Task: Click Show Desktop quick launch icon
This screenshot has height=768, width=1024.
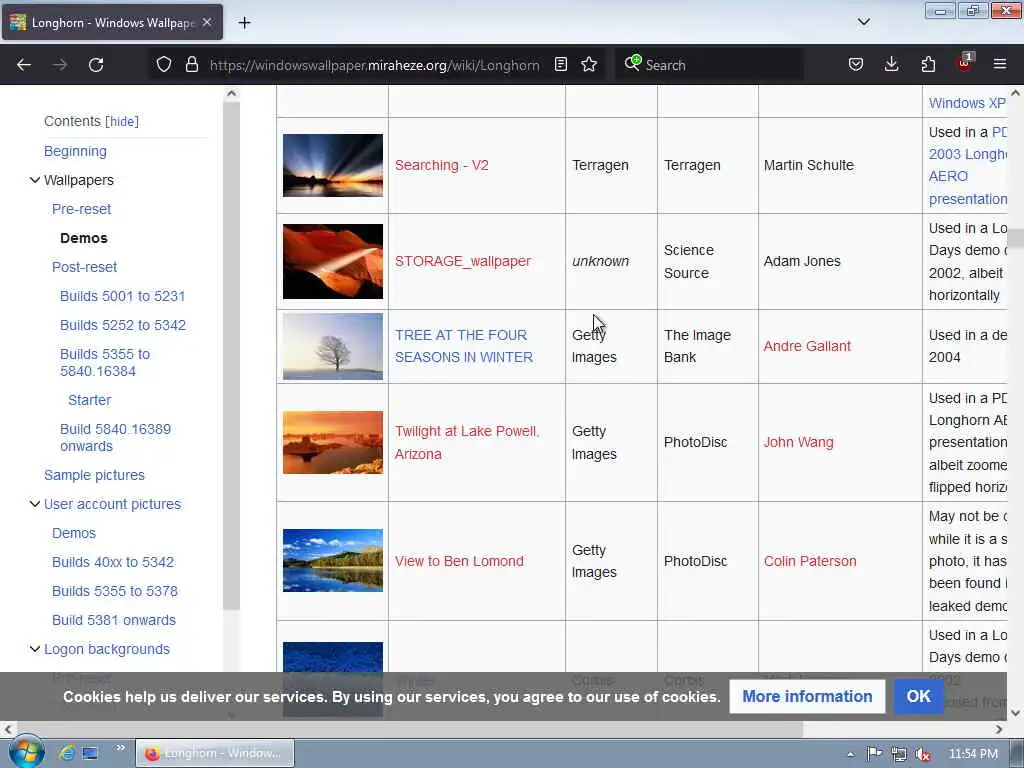Action: 90,753
